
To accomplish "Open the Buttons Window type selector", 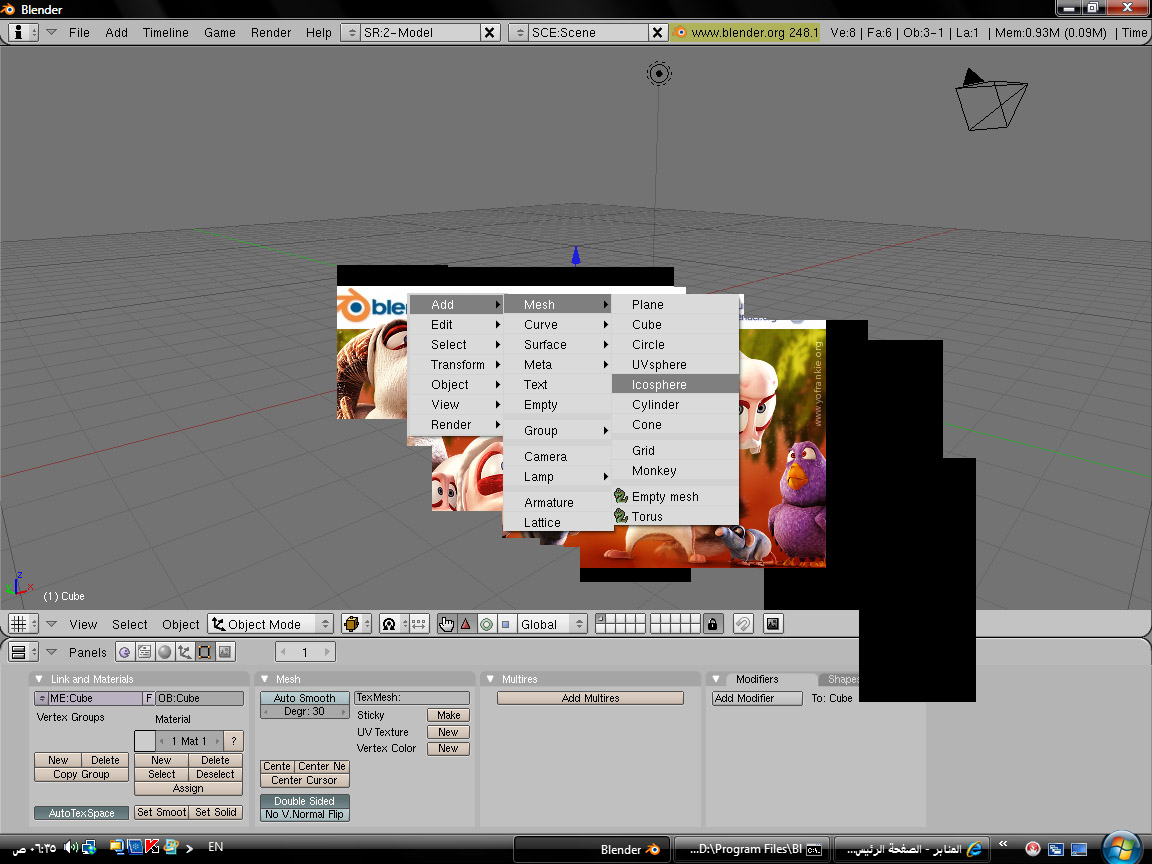I will [x=23, y=652].
